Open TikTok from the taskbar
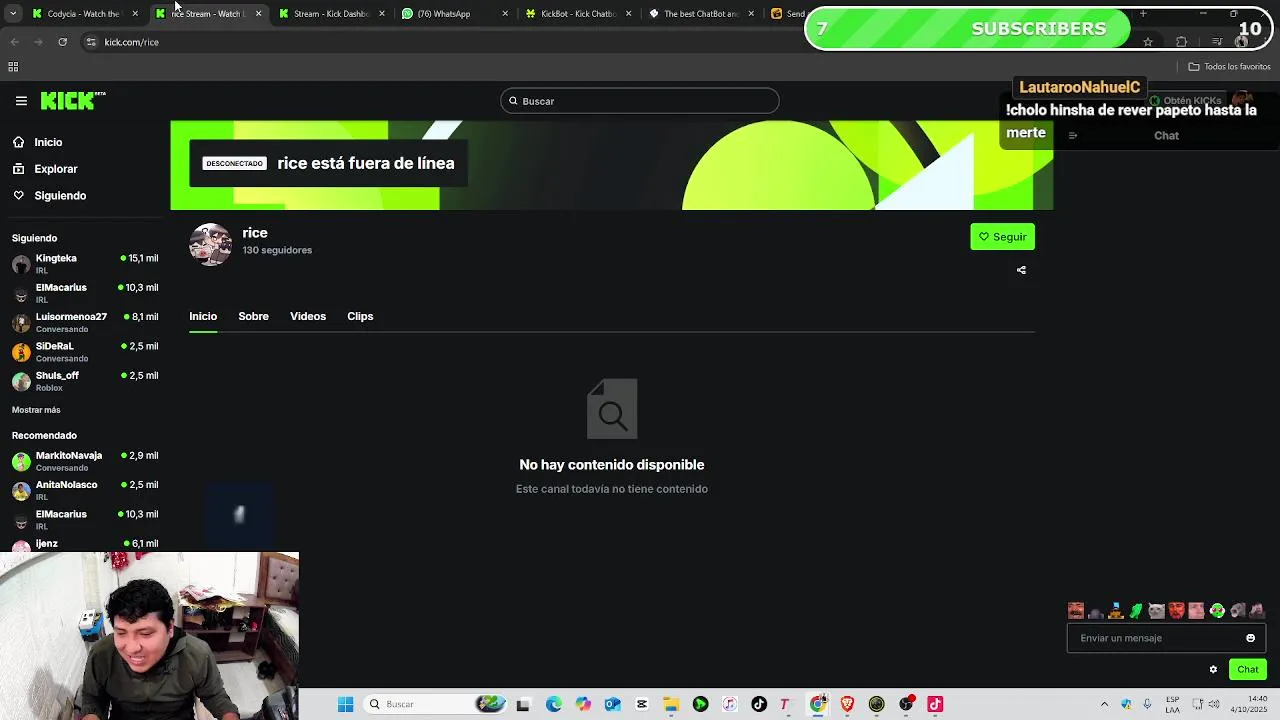This screenshot has height=720, width=1280. pyautogui.click(x=759, y=704)
